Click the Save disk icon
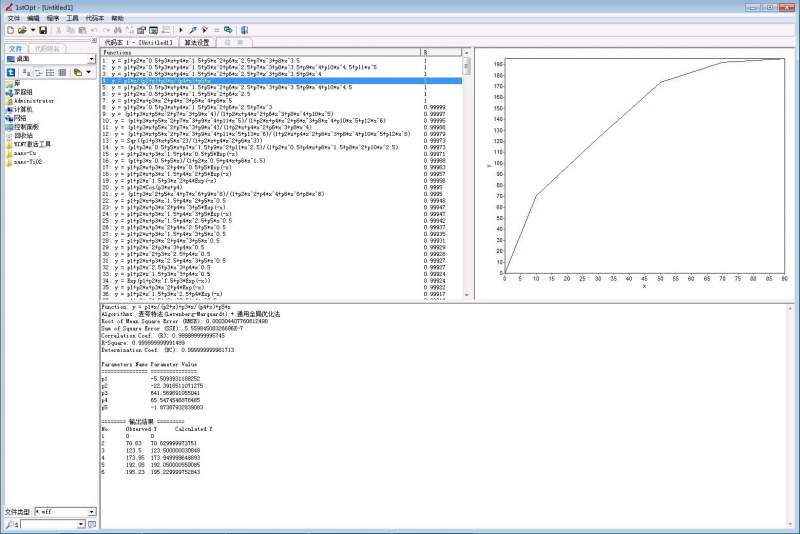This screenshot has height=534, width=800. [43, 31]
